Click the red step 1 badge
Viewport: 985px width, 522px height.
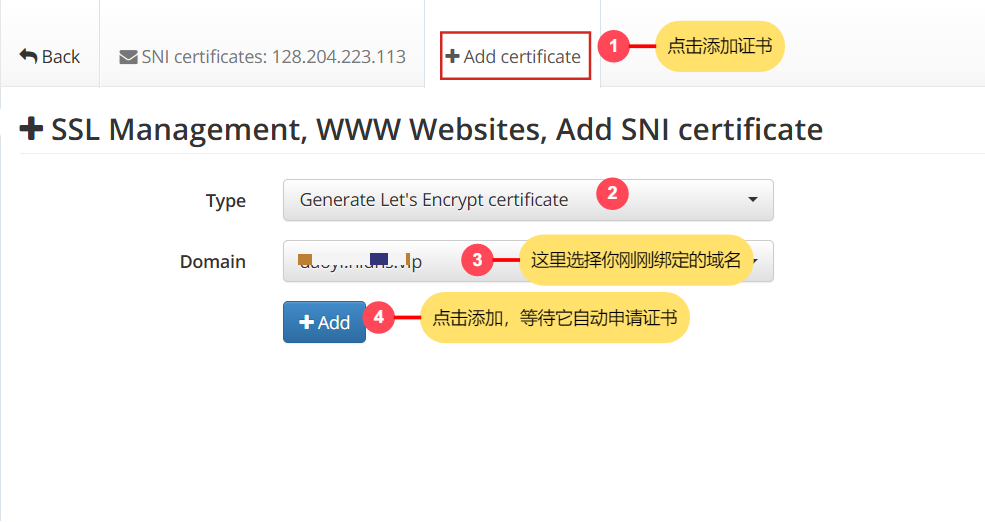tap(613, 46)
